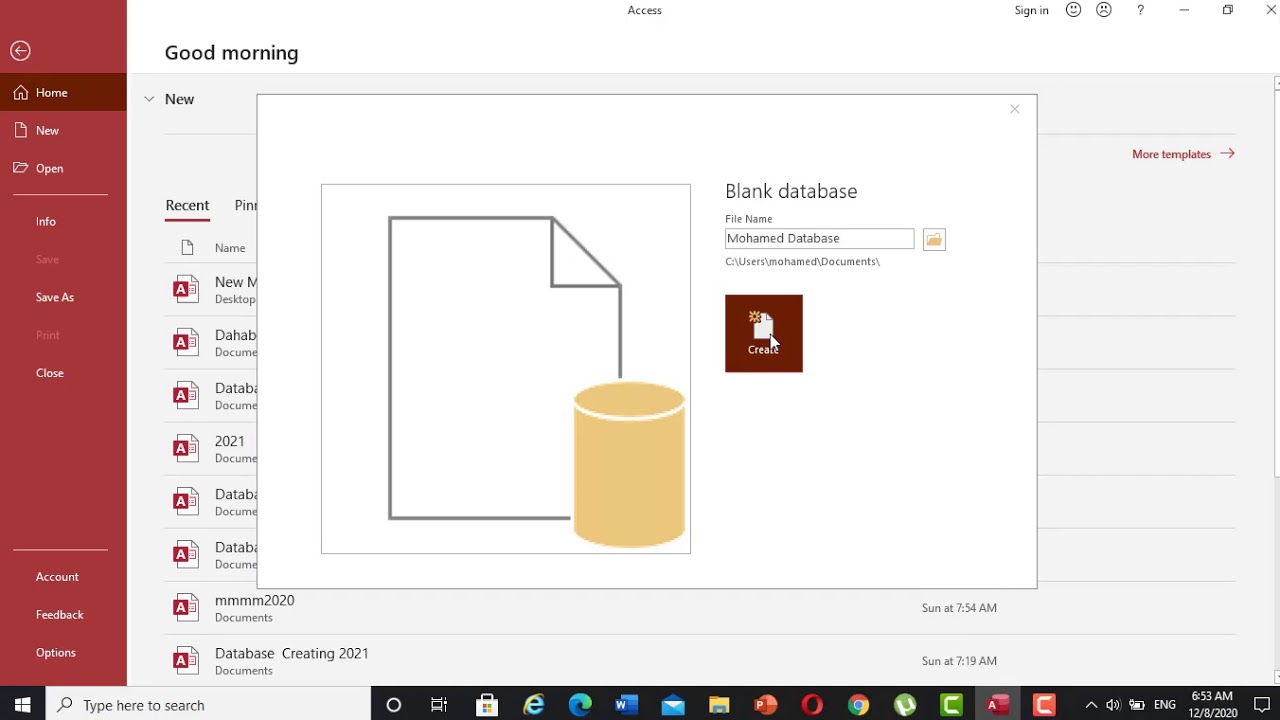Launch Google Chrome from taskbar
The width and height of the screenshot is (1280, 720).
[859, 705]
